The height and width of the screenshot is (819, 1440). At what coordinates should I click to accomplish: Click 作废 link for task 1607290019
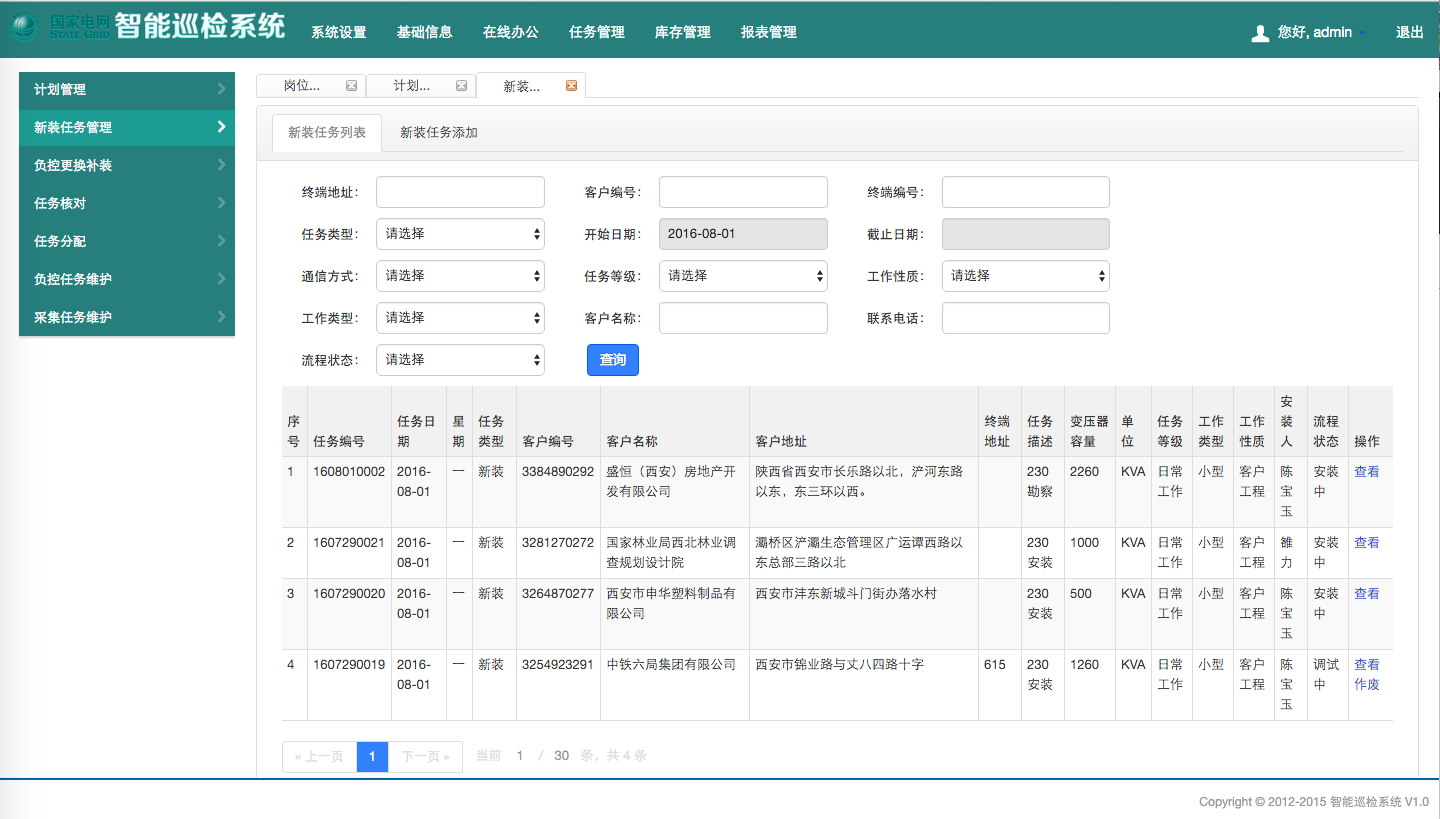pyautogui.click(x=1366, y=684)
